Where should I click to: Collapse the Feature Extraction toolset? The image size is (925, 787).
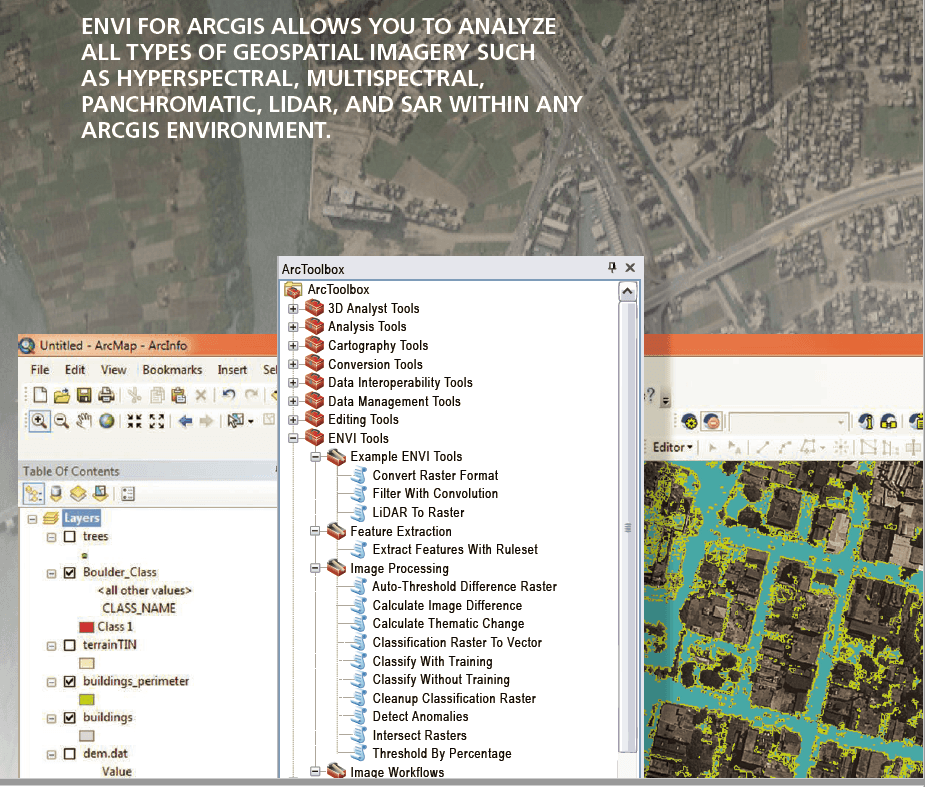(x=316, y=532)
